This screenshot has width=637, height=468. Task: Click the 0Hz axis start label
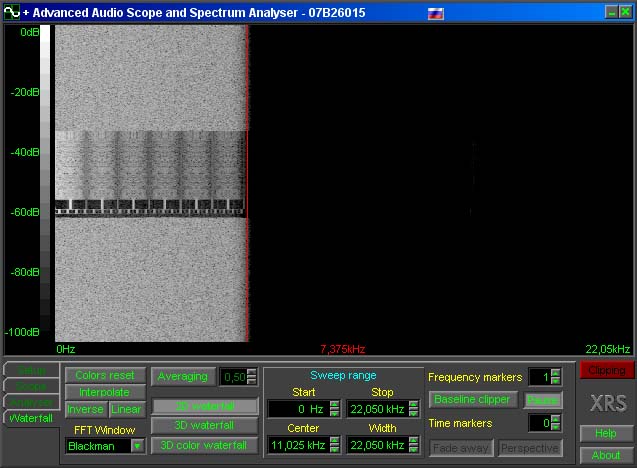[66, 349]
